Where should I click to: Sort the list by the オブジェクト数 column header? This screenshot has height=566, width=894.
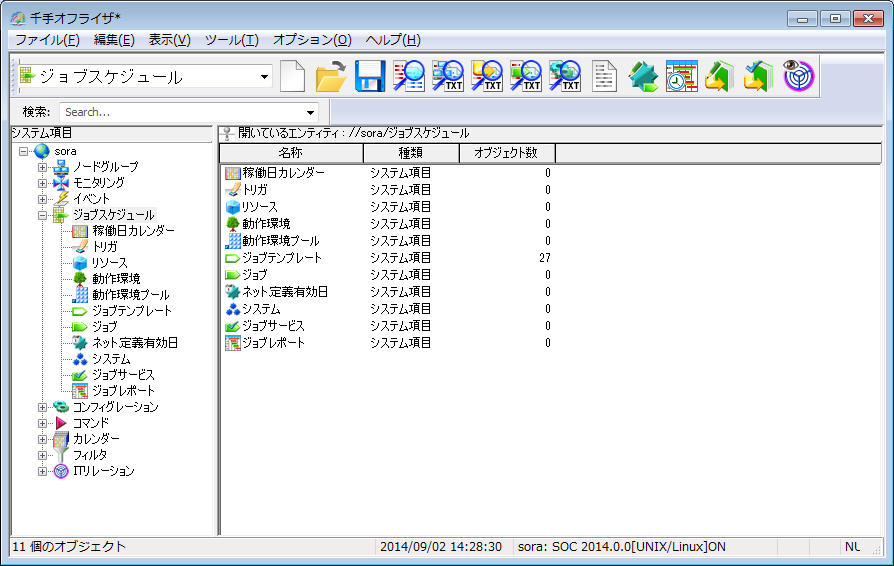(507, 153)
